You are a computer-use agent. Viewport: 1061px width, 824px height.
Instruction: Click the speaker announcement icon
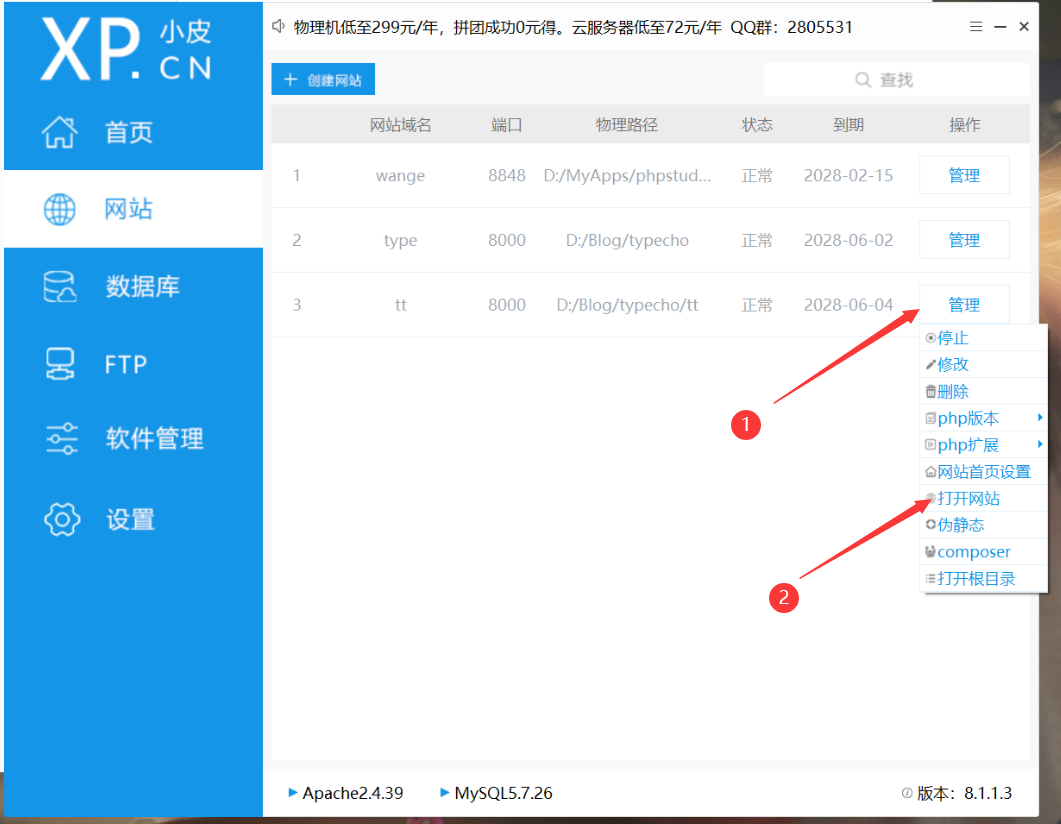[279, 27]
